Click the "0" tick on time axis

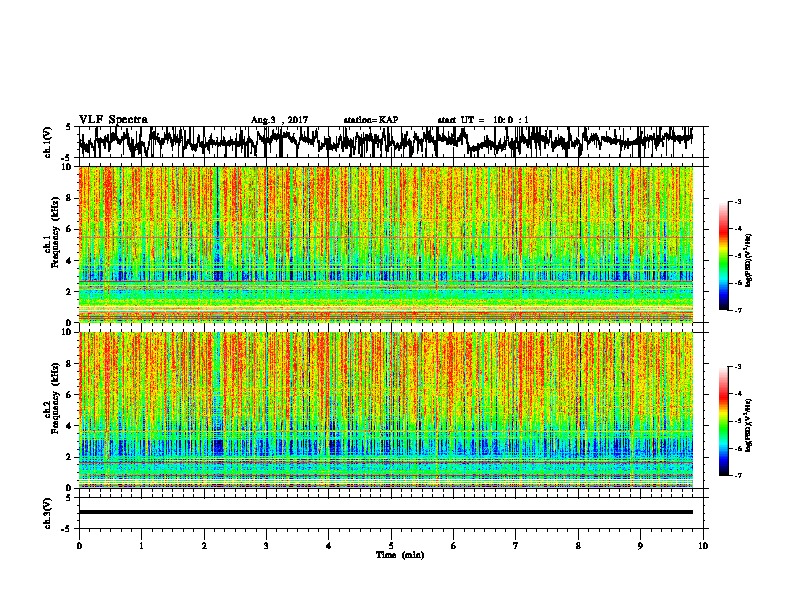pyautogui.click(x=79, y=546)
